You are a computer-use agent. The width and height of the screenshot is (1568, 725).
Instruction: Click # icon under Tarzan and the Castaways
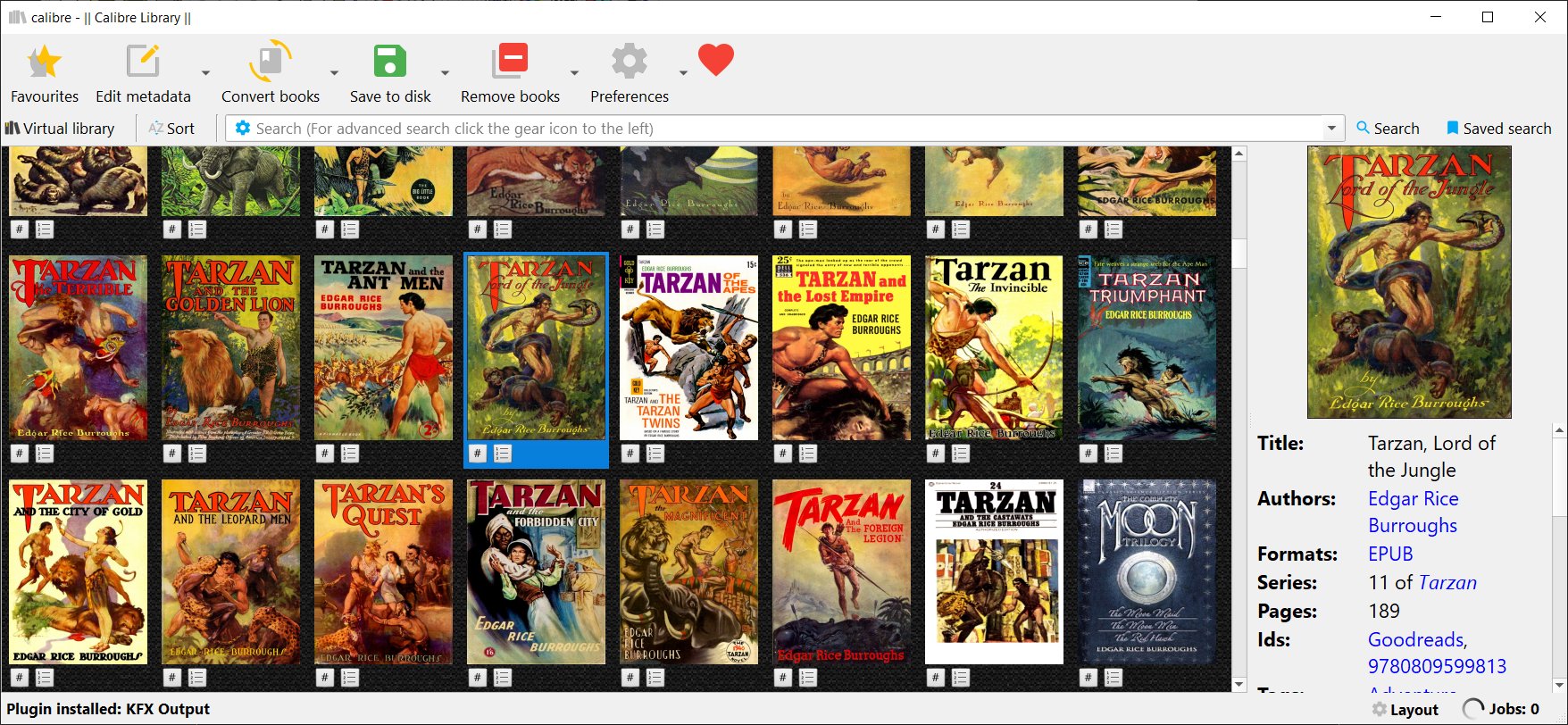[936, 678]
